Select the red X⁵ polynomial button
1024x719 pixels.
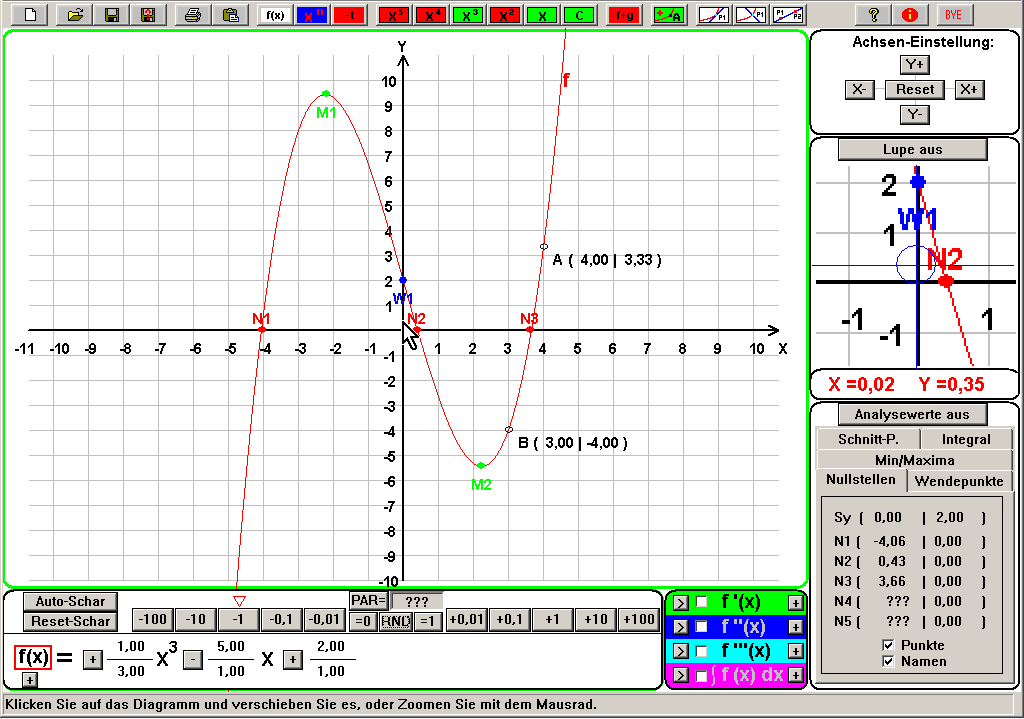(x=395, y=15)
